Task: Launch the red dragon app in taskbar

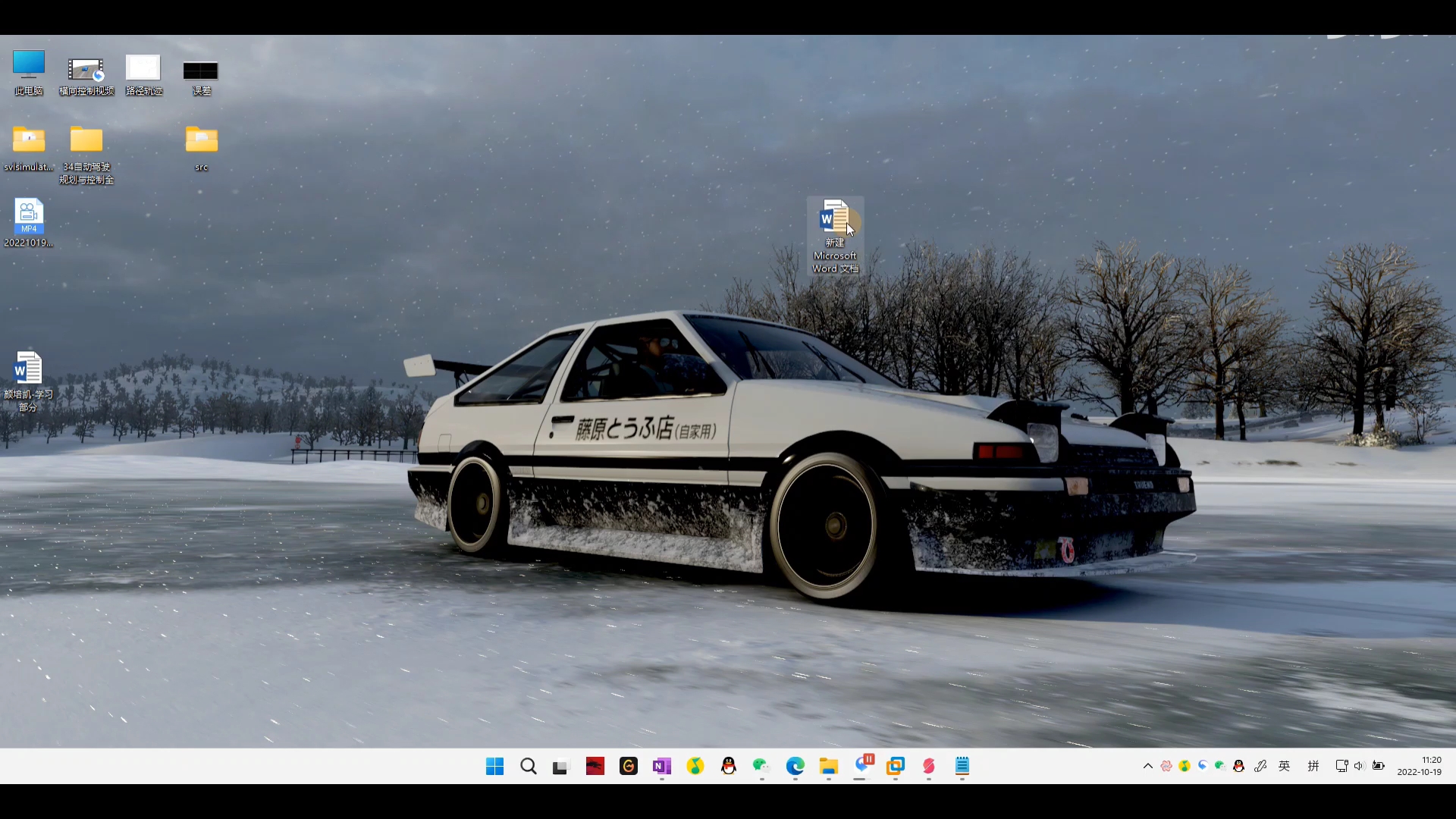Action: 595,767
